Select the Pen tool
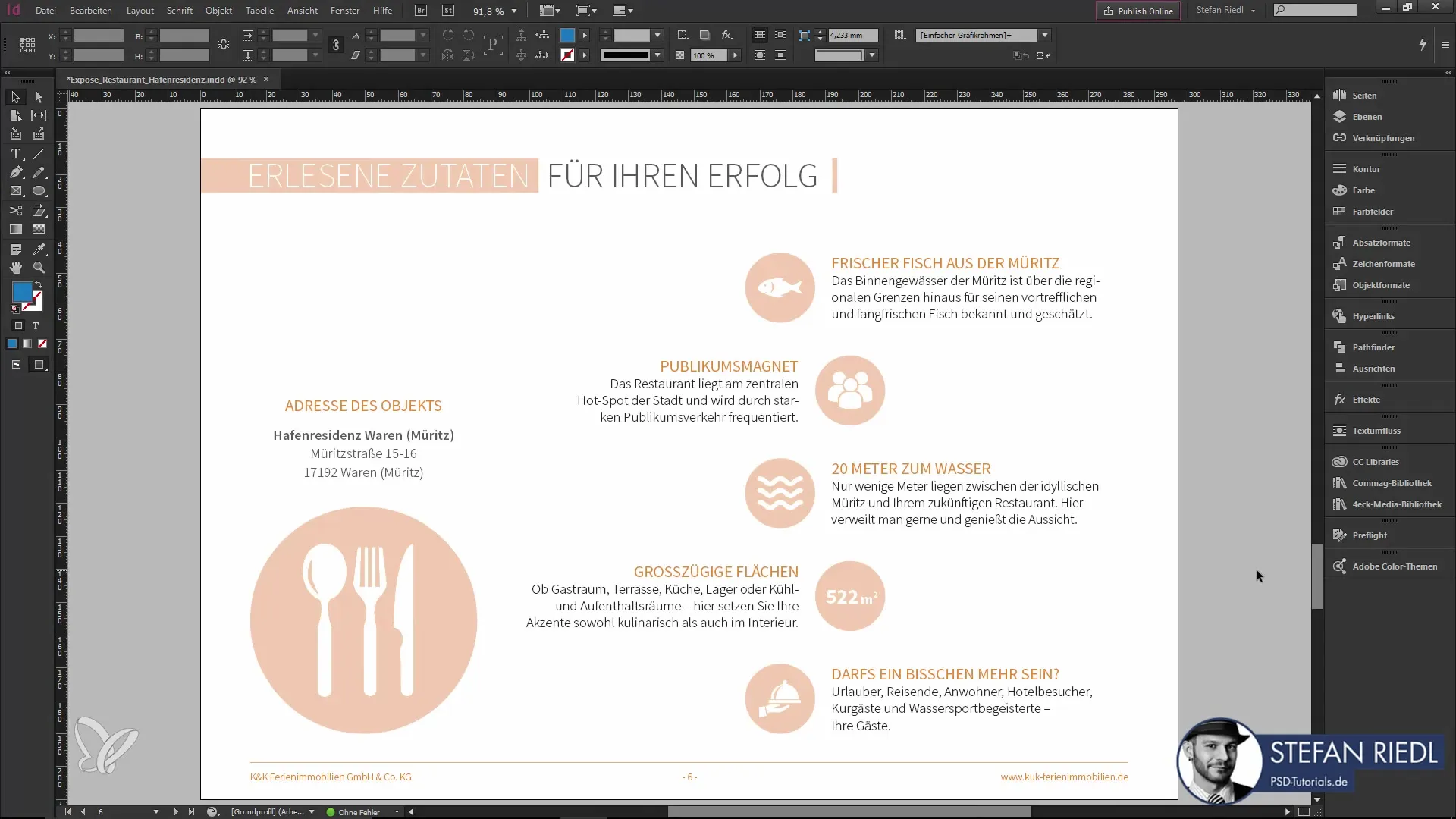Image resolution: width=1456 pixels, height=819 pixels. pos(15,173)
